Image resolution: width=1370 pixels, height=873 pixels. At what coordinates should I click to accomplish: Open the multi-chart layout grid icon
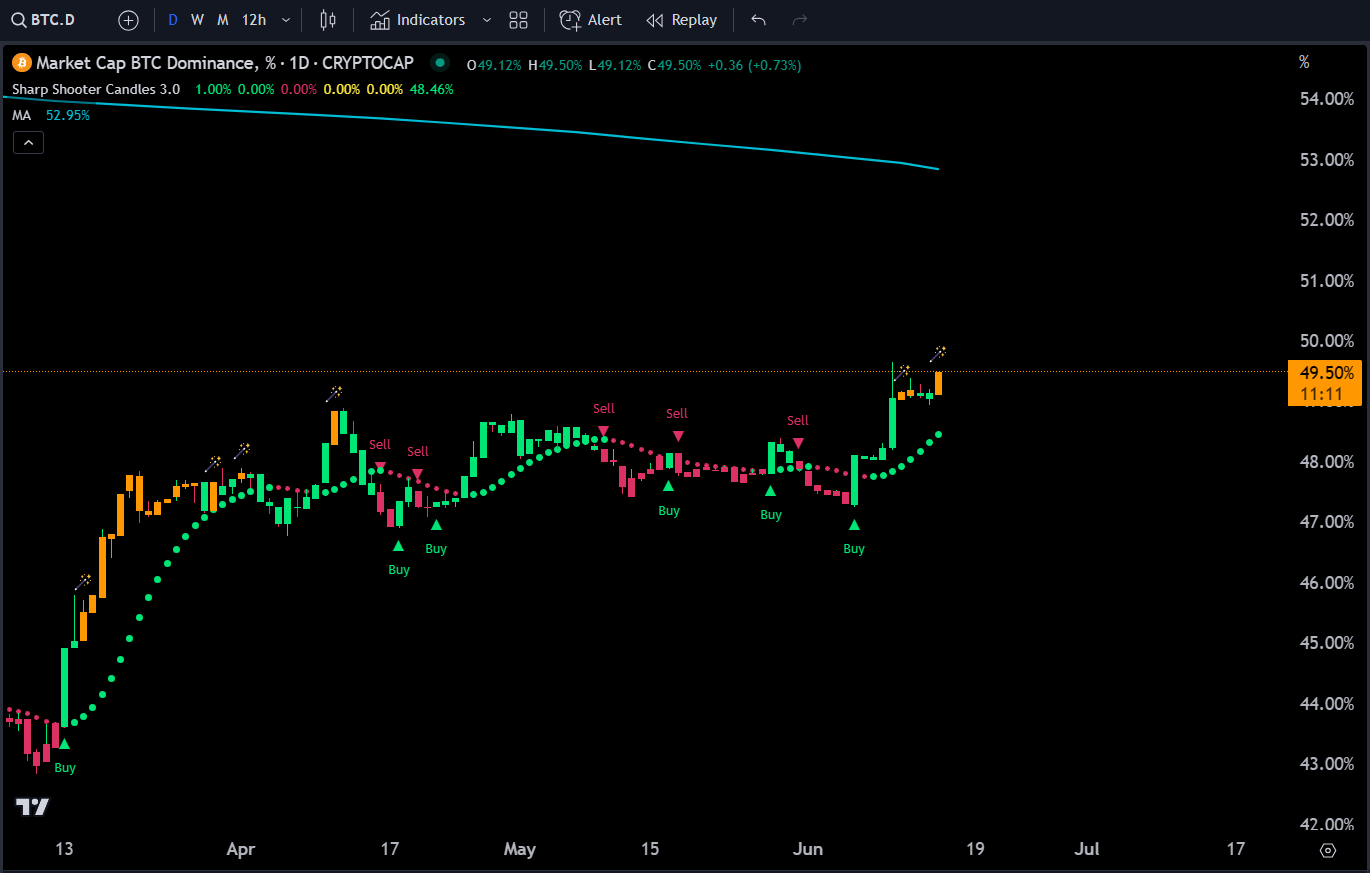518,19
